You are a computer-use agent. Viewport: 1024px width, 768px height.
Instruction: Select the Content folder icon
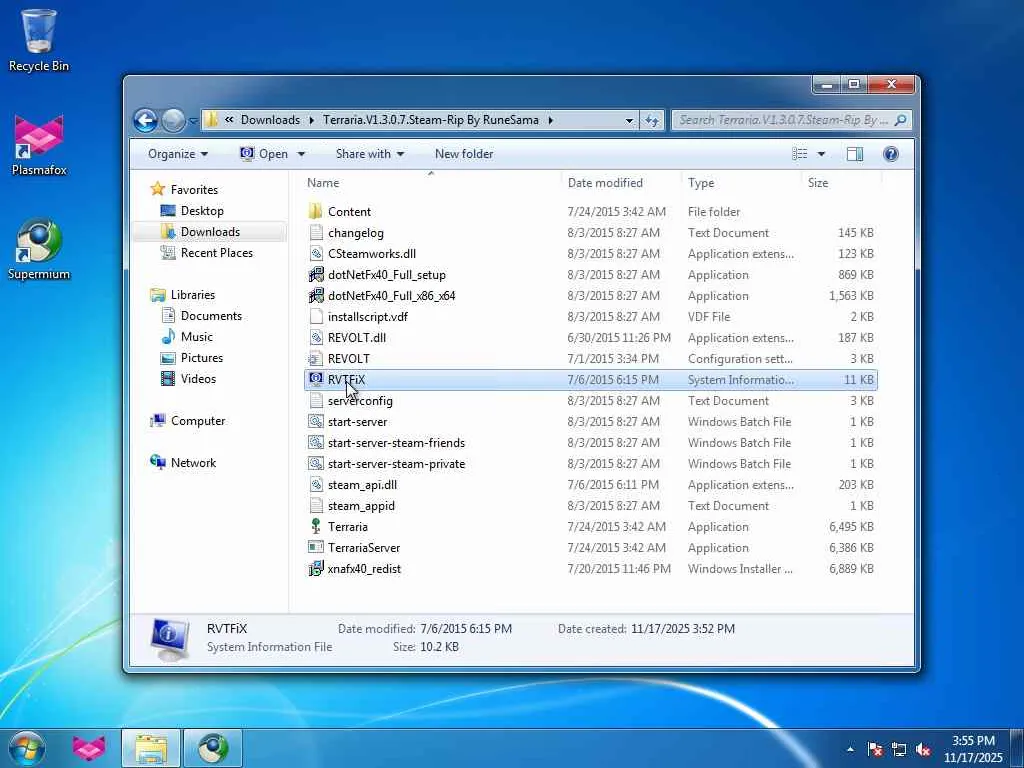[x=315, y=212]
